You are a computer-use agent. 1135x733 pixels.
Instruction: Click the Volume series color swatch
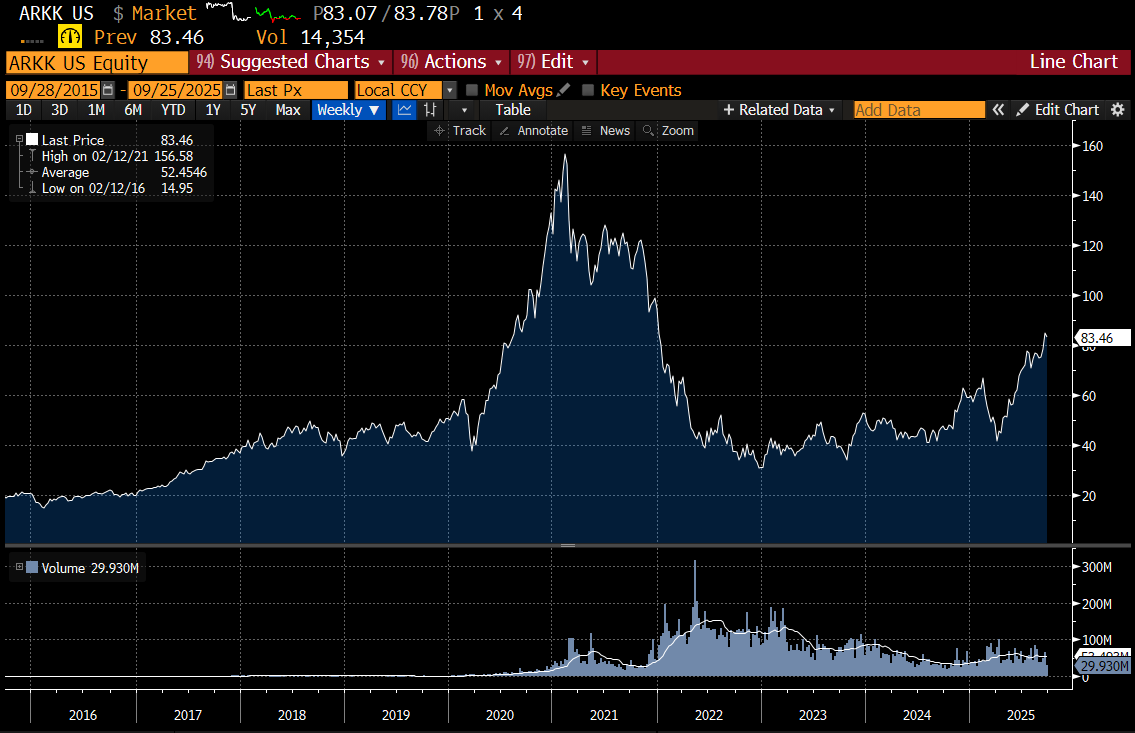point(33,567)
